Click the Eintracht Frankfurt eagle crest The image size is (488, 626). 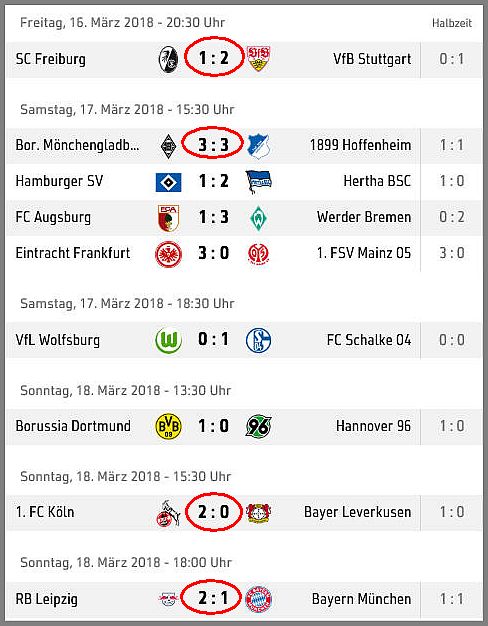click(x=169, y=254)
